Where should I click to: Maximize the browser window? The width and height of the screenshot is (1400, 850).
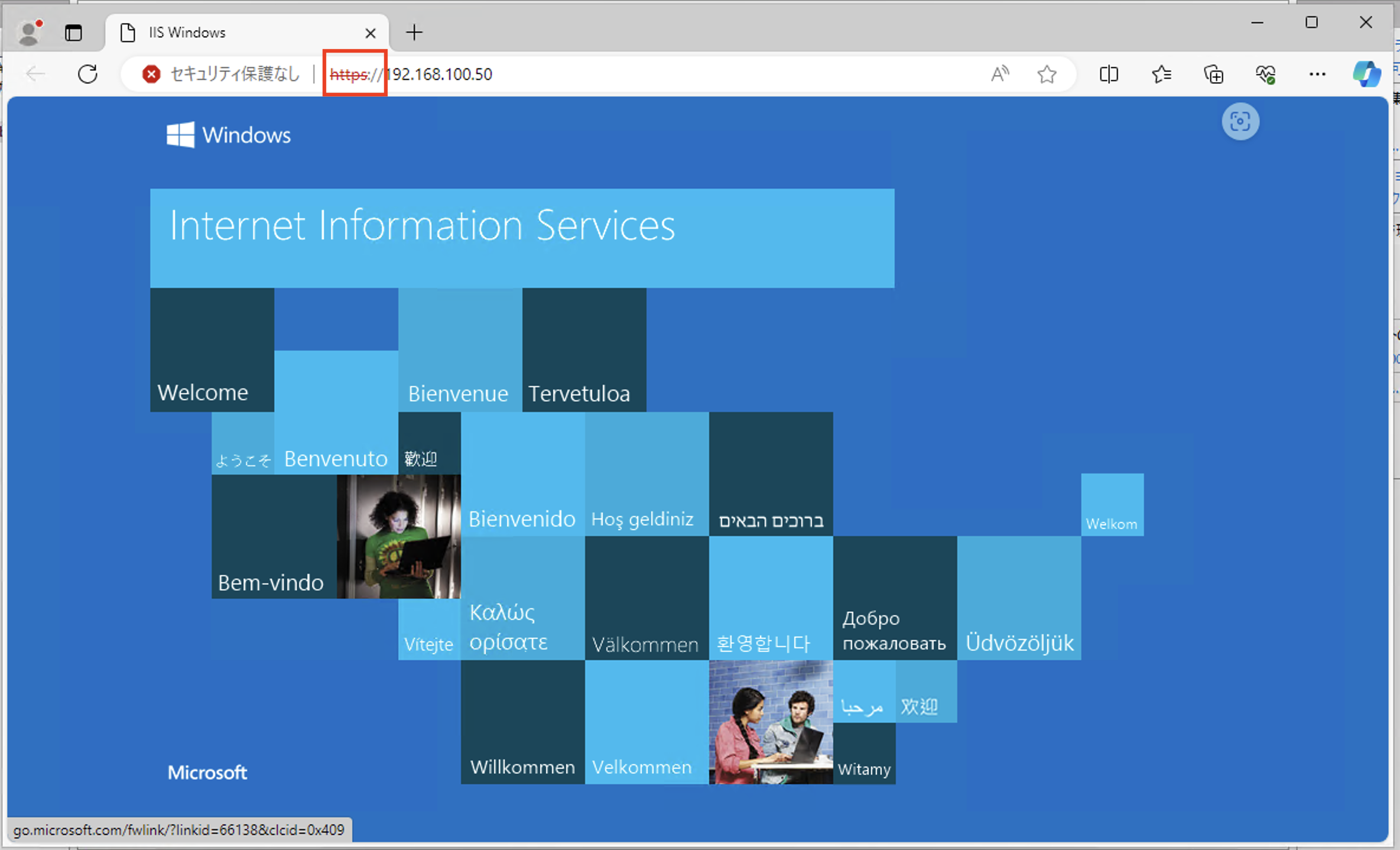tap(1311, 23)
